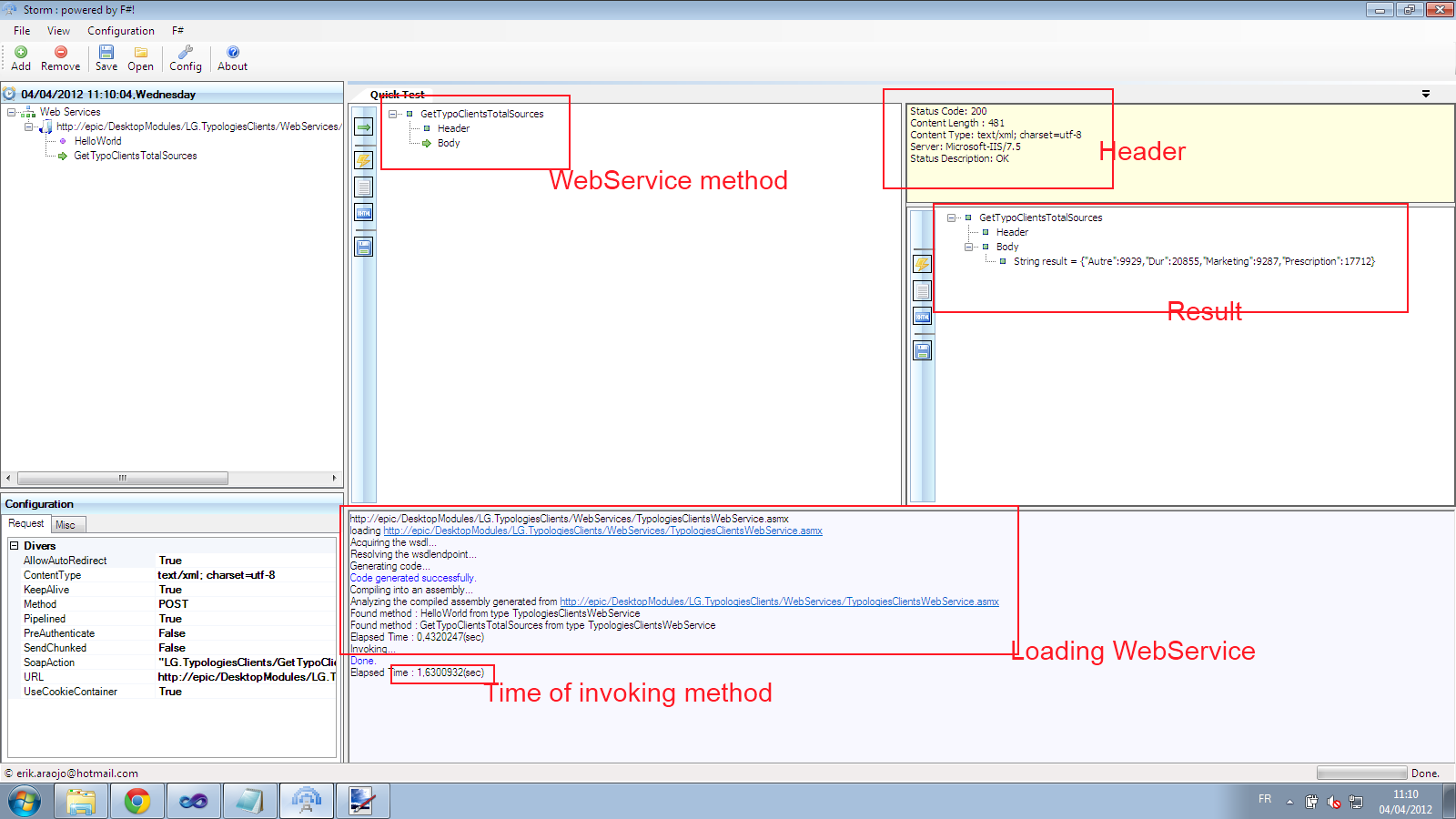Click the lightning bolt icon in request panel
Viewport: 1456px width, 819px height.
tap(364, 160)
